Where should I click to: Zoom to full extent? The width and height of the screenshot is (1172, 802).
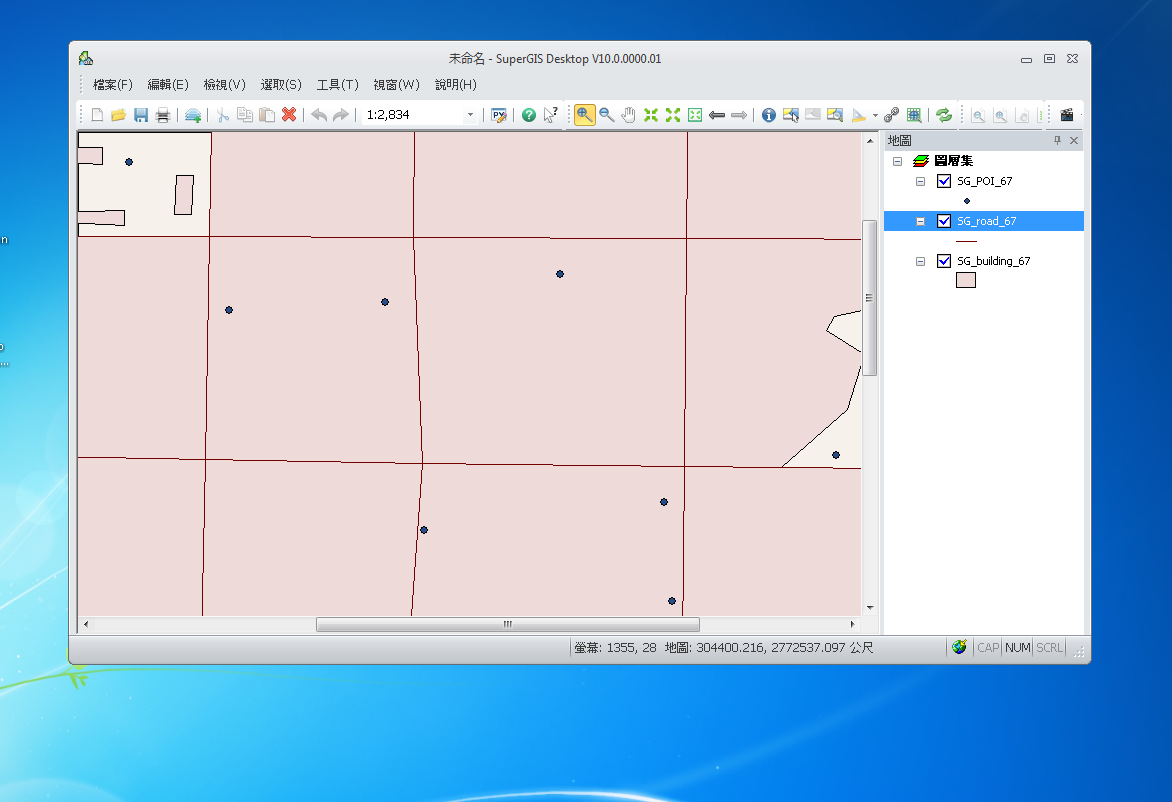pyautogui.click(x=695, y=115)
